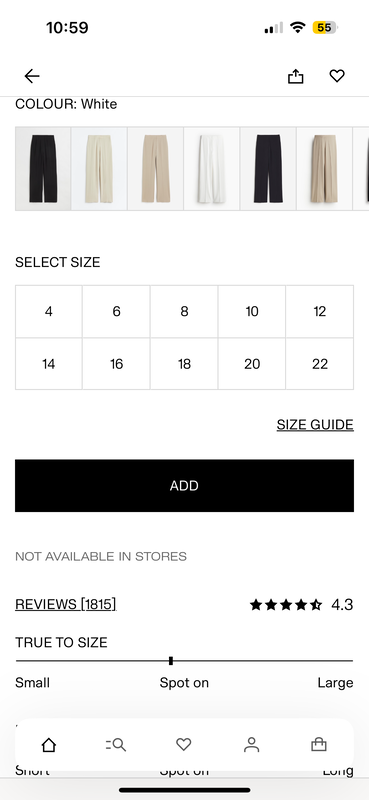Choose the white trousers colour thumbnail

point(212,168)
